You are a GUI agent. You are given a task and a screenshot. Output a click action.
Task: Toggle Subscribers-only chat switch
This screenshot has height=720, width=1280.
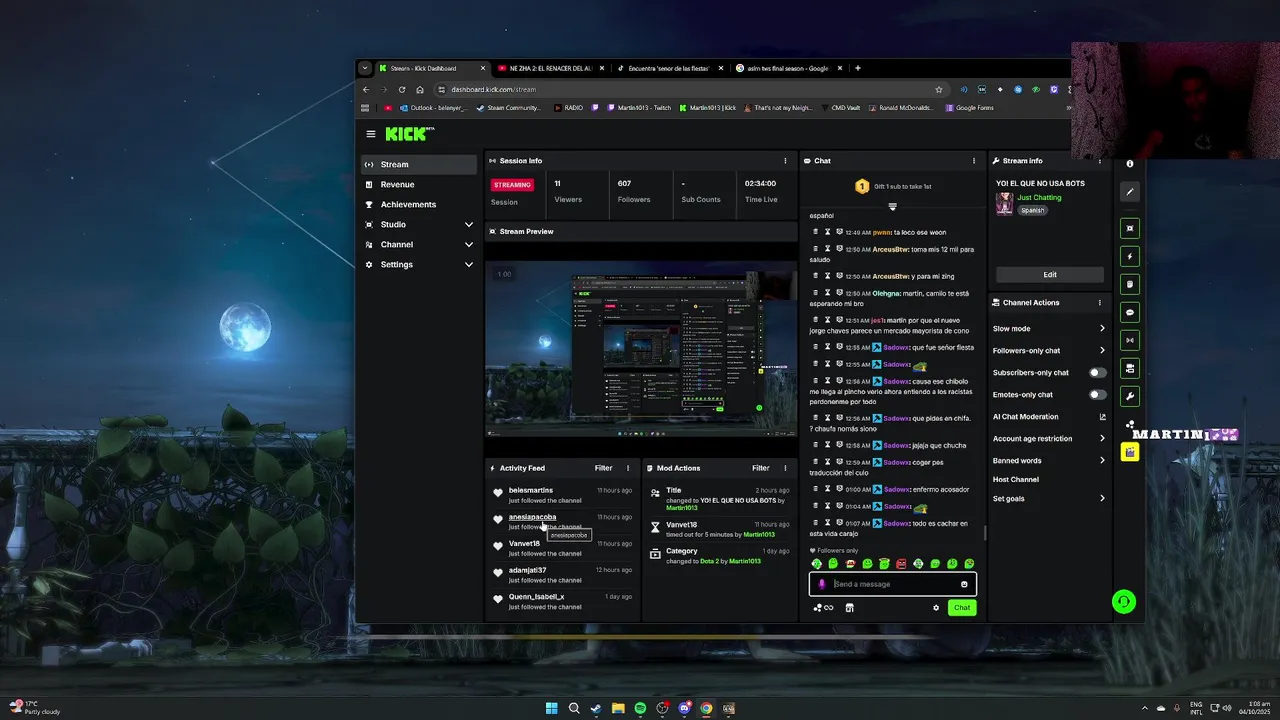pos(1098,373)
